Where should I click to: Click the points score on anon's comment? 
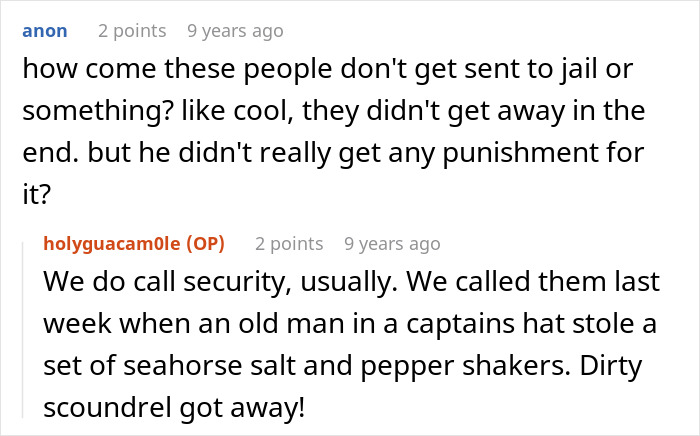point(134,31)
